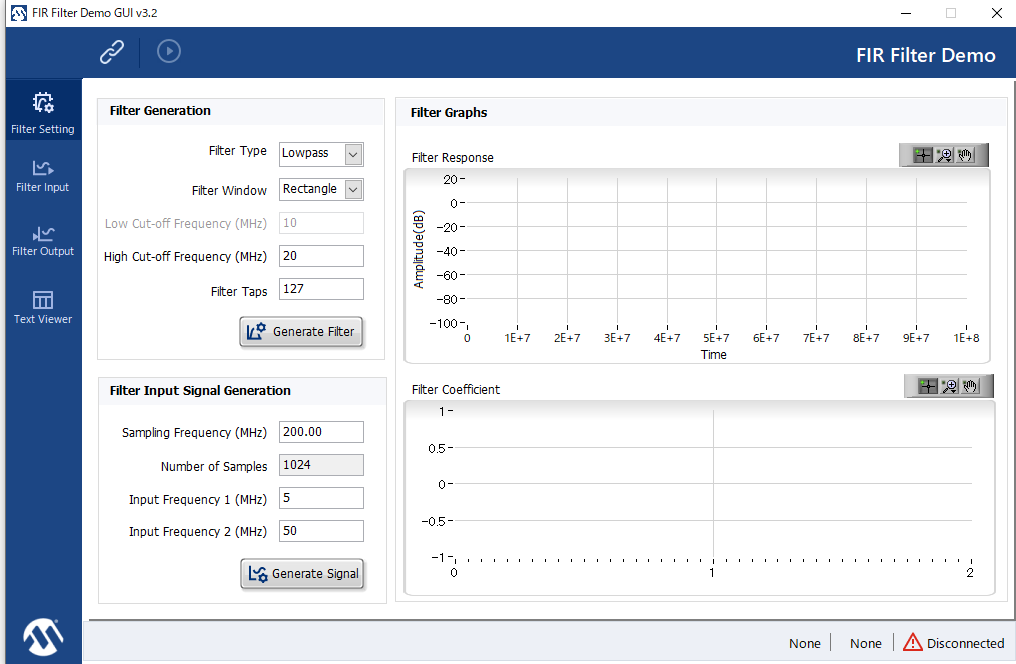This screenshot has height=664, width=1016.
Task: Select pan hand tool on Filter Response graph
Action: (966, 155)
